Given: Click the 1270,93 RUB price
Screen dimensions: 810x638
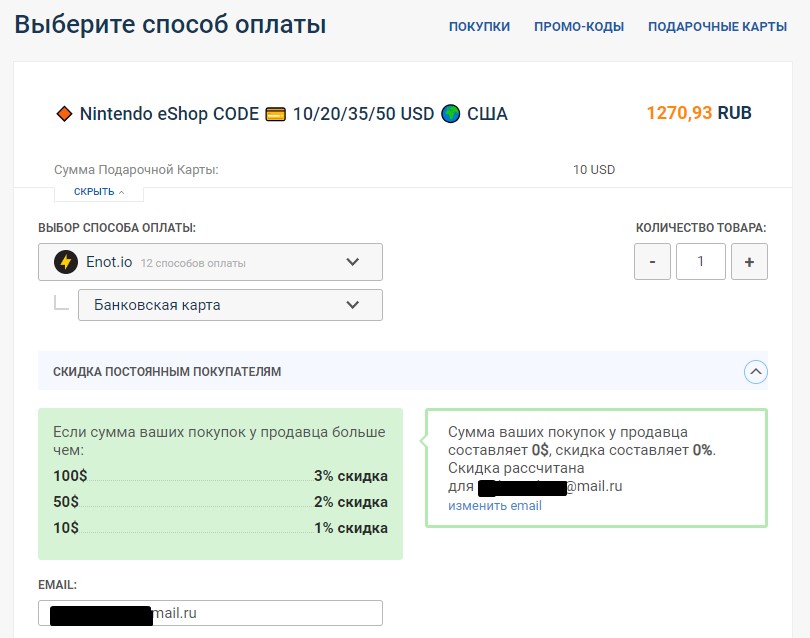Looking at the screenshot, I should 699,113.
